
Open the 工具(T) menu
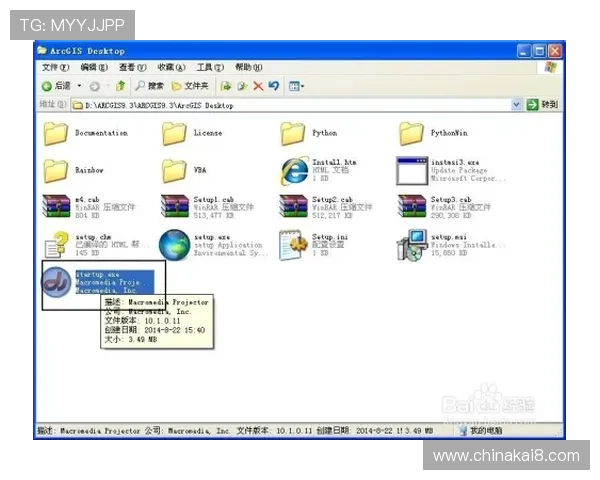pyautogui.click(x=210, y=67)
